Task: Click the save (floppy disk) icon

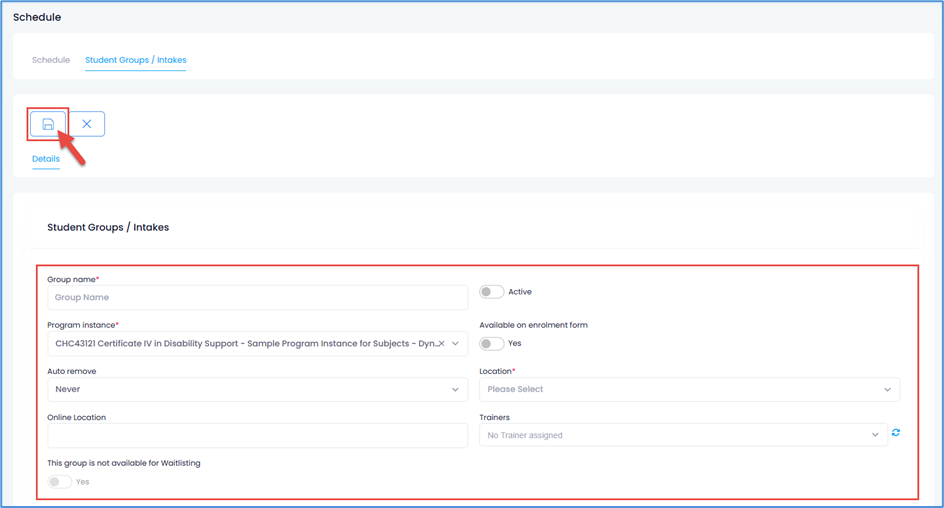Action: point(48,124)
